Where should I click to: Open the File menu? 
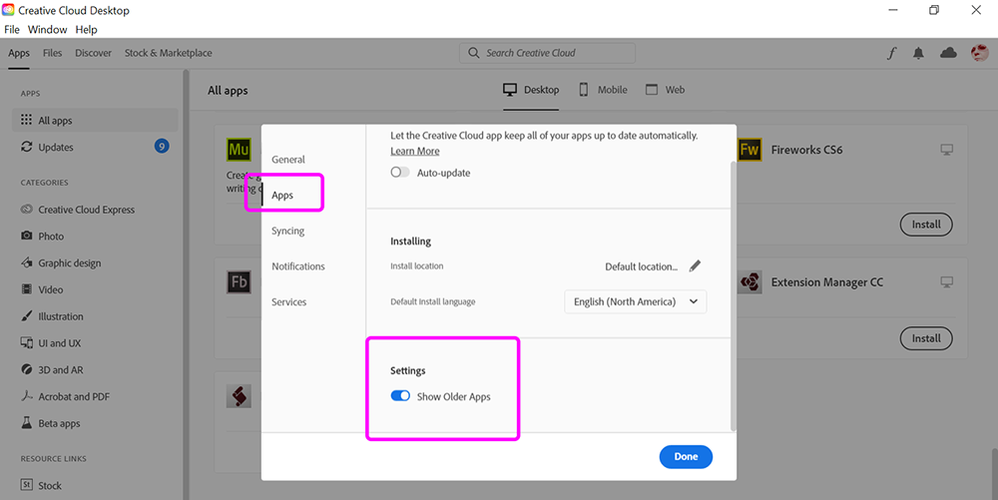coord(12,30)
